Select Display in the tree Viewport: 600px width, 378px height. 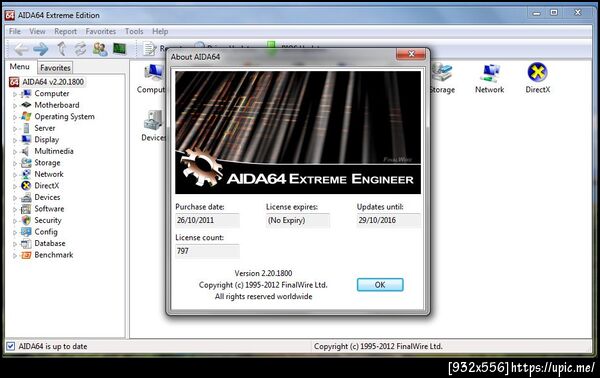[47, 140]
